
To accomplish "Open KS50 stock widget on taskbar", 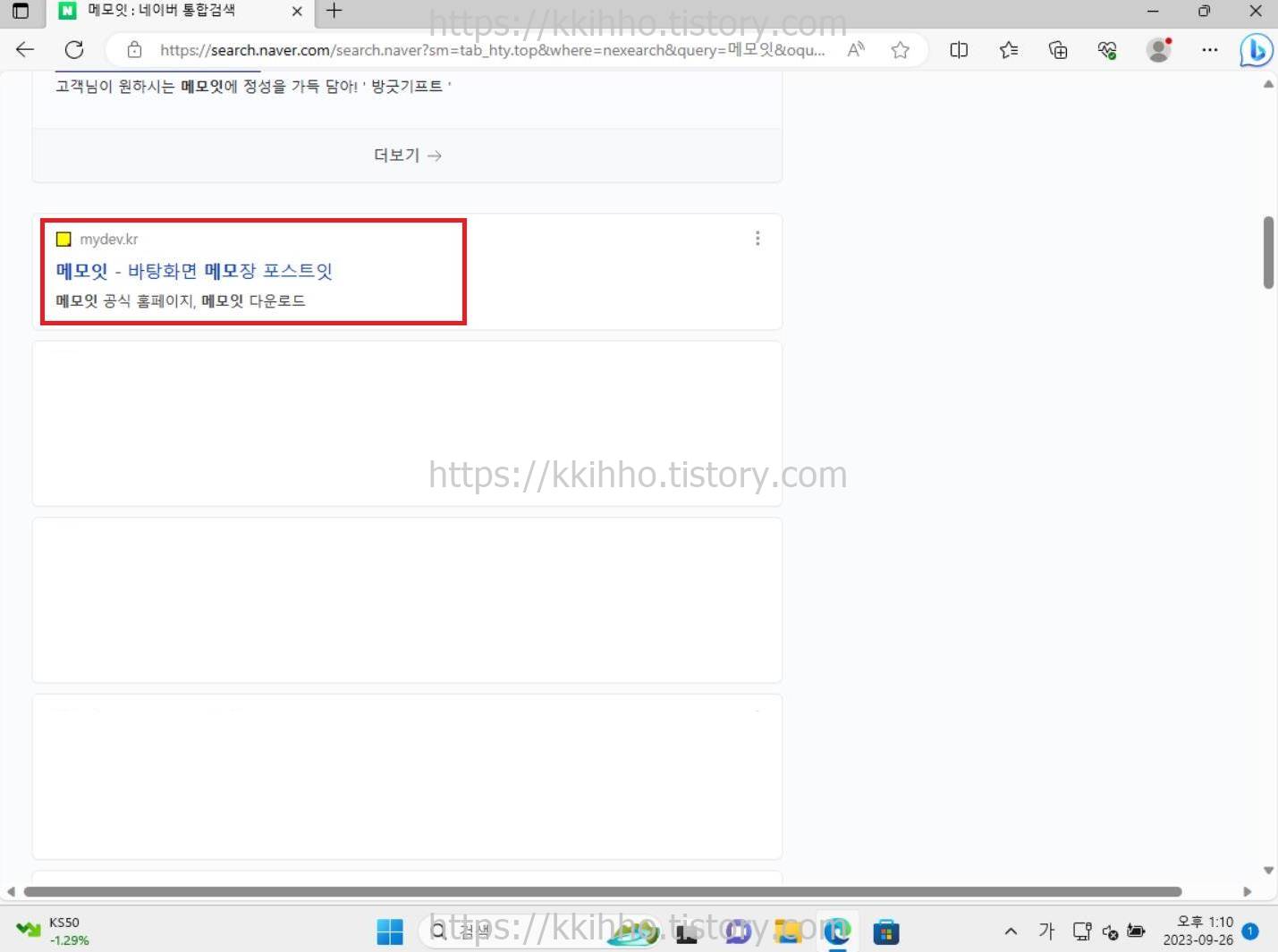I will pos(54,931).
